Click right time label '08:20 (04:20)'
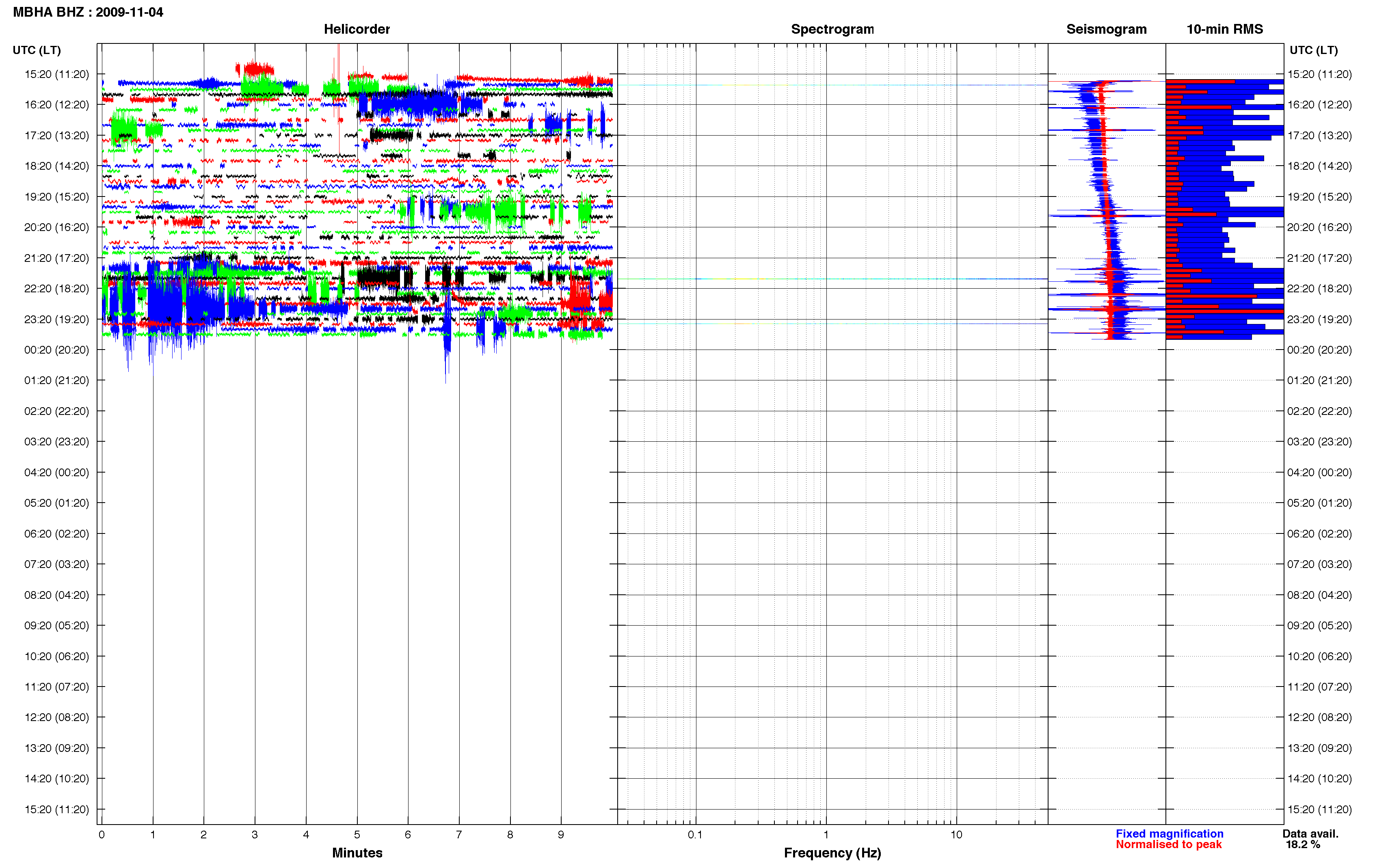The image size is (1388, 868). point(1319,595)
